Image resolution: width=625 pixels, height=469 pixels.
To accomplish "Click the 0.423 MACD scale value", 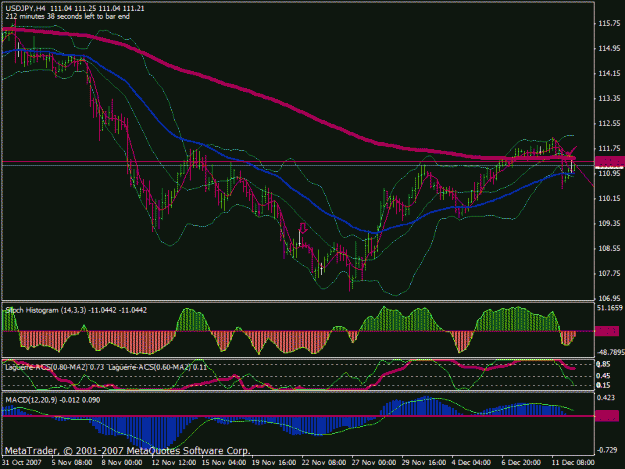I will pos(606,397).
